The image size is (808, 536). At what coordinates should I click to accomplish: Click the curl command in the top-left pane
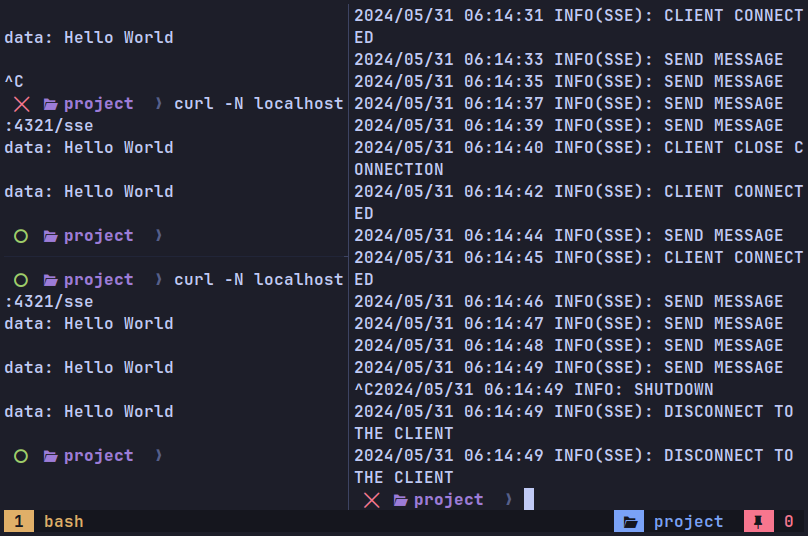click(258, 104)
